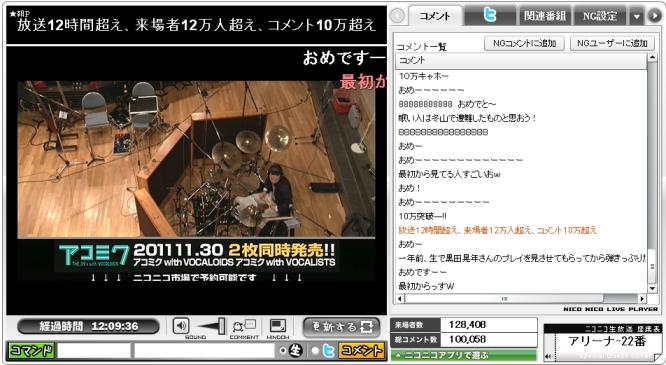The image size is (666, 365).
Task: Mute sound with the speaker icon
Action: coord(181,326)
